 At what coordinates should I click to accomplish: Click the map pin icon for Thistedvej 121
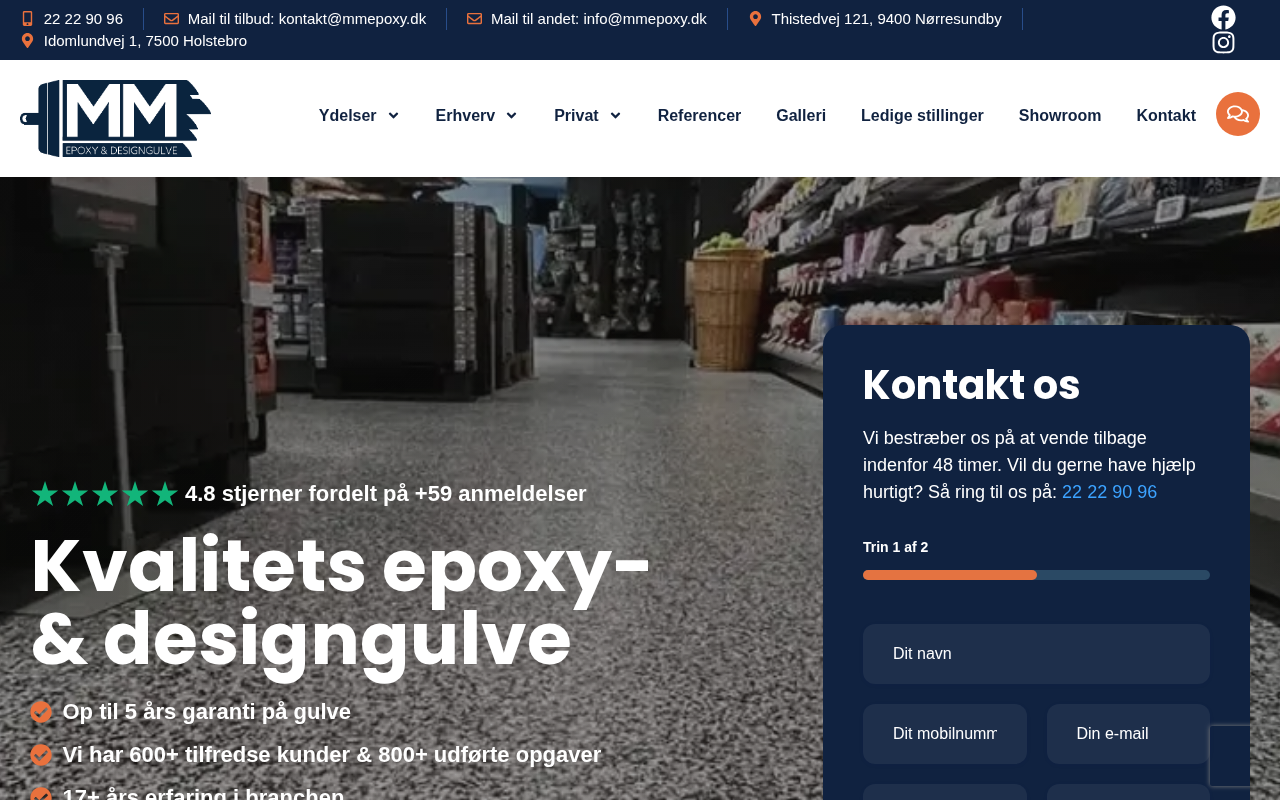(755, 19)
